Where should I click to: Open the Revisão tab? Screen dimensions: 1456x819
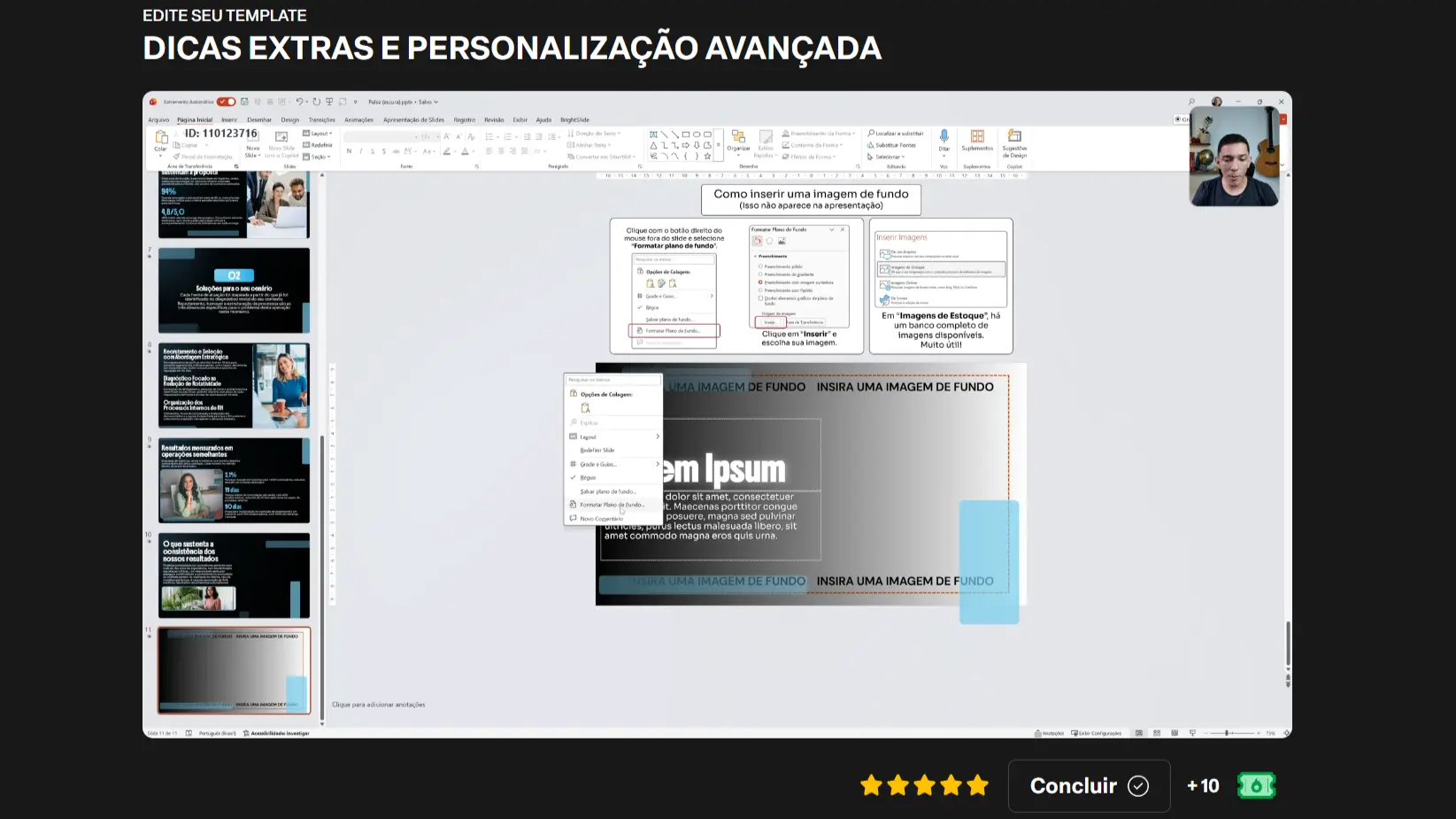click(x=494, y=120)
